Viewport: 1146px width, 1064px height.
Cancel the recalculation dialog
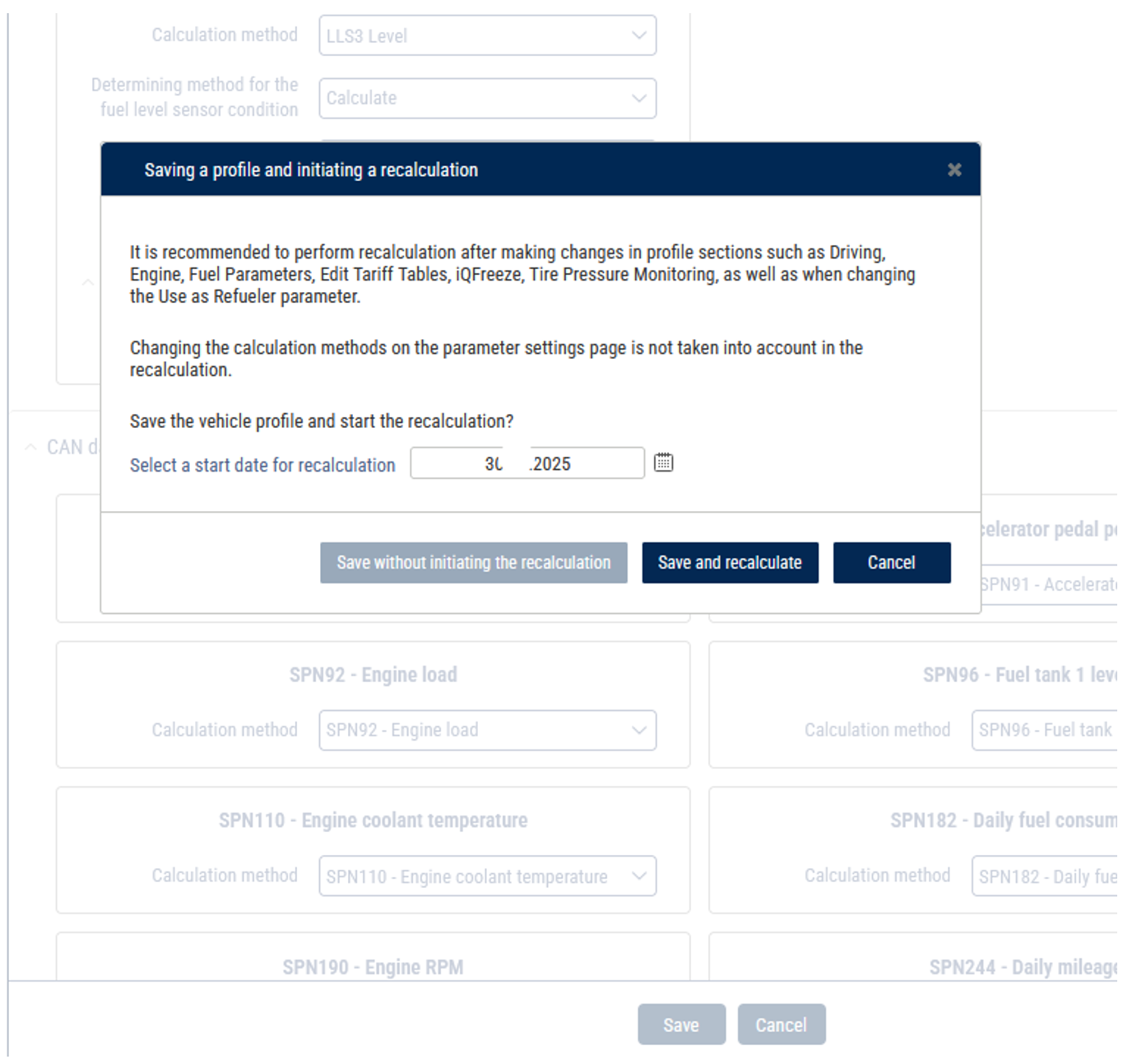(x=892, y=563)
